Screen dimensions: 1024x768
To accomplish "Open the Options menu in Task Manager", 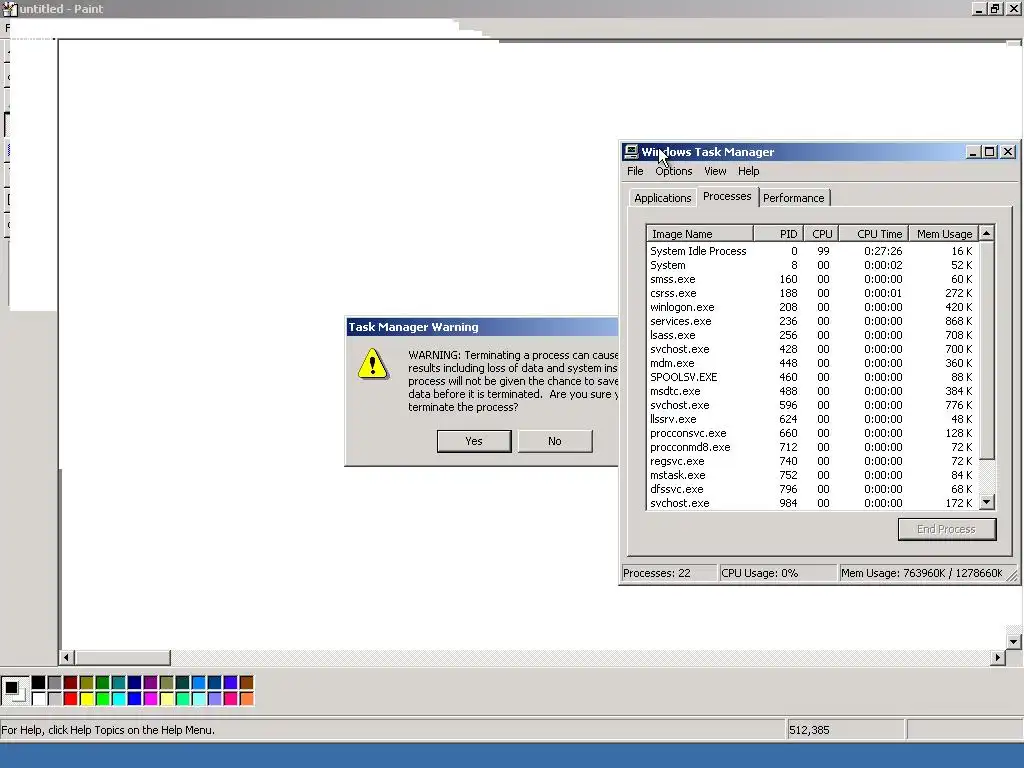I will coord(674,171).
